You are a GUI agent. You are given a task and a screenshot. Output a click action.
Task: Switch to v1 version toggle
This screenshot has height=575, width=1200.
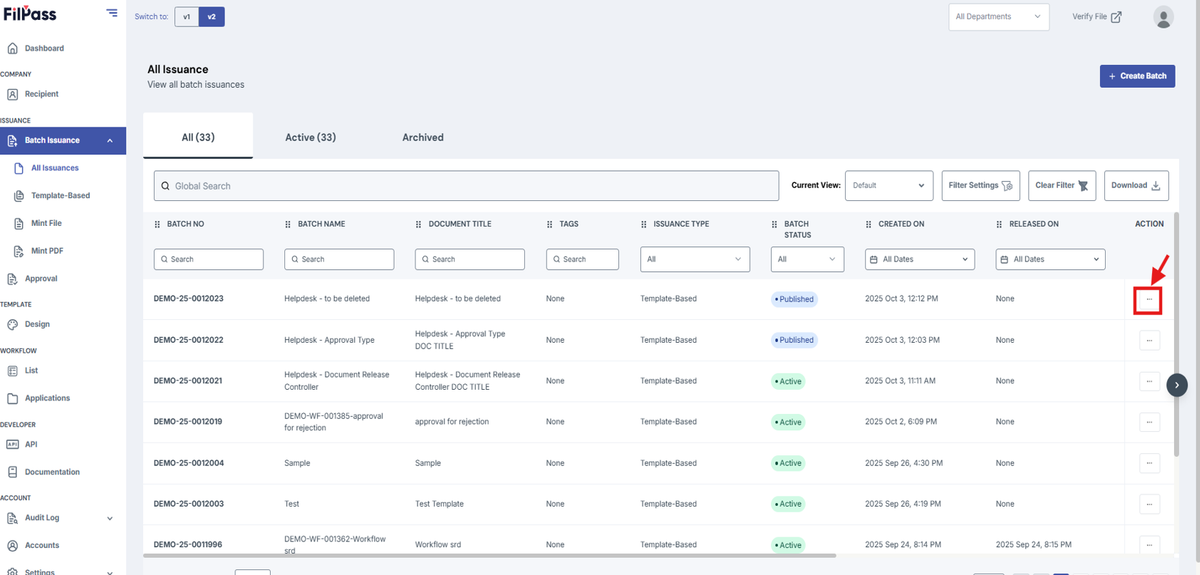click(x=186, y=17)
